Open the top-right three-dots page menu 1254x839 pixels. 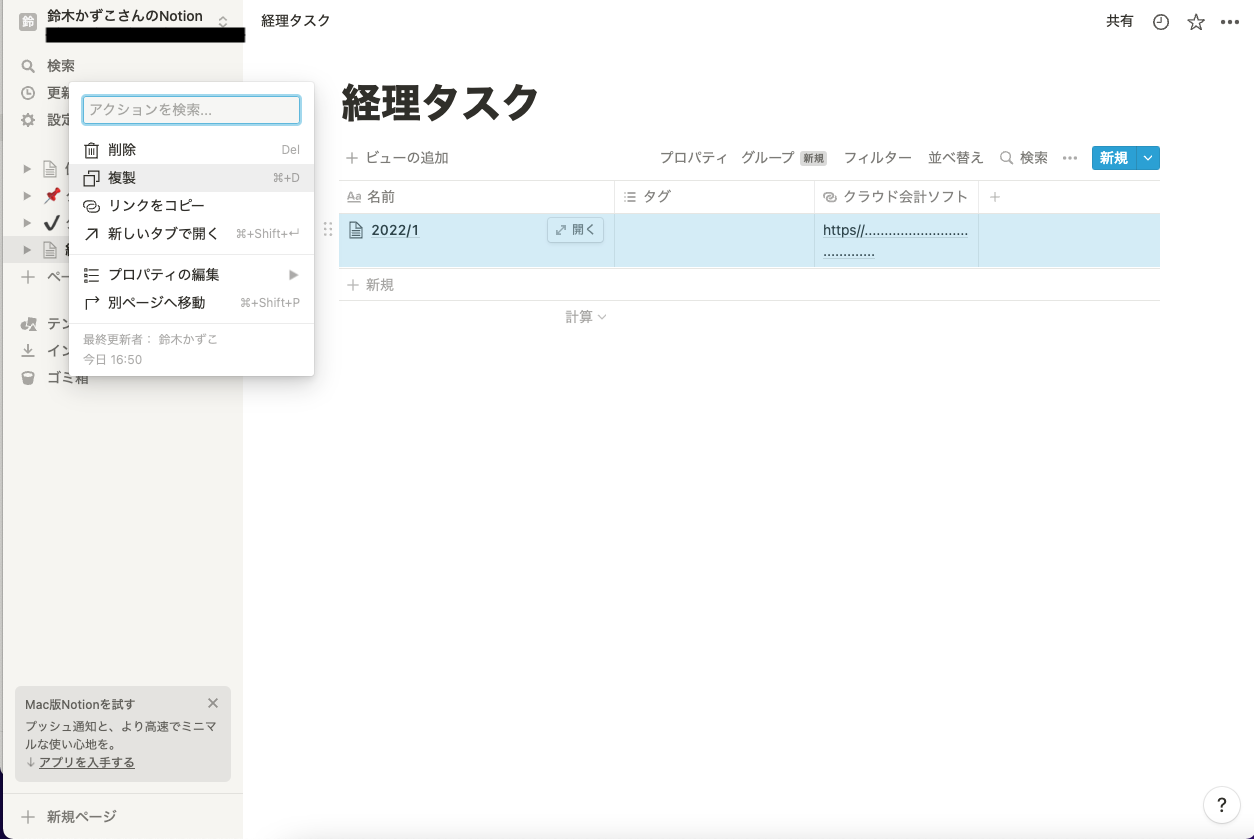point(1230,22)
